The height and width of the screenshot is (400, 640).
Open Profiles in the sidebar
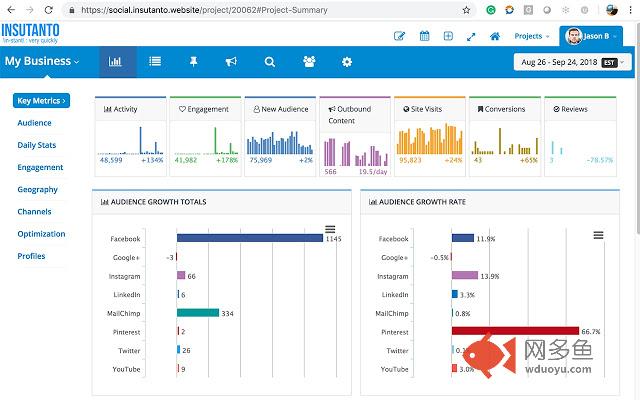point(31,256)
